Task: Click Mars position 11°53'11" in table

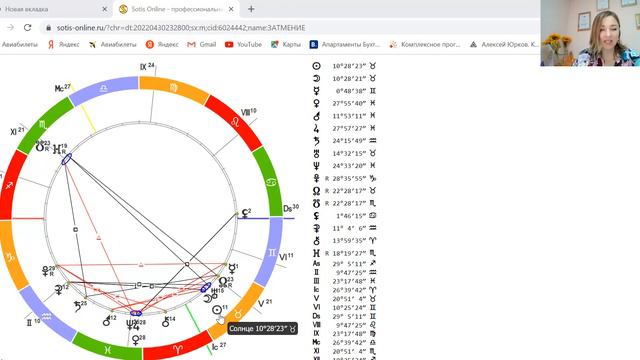Action: coord(348,116)
